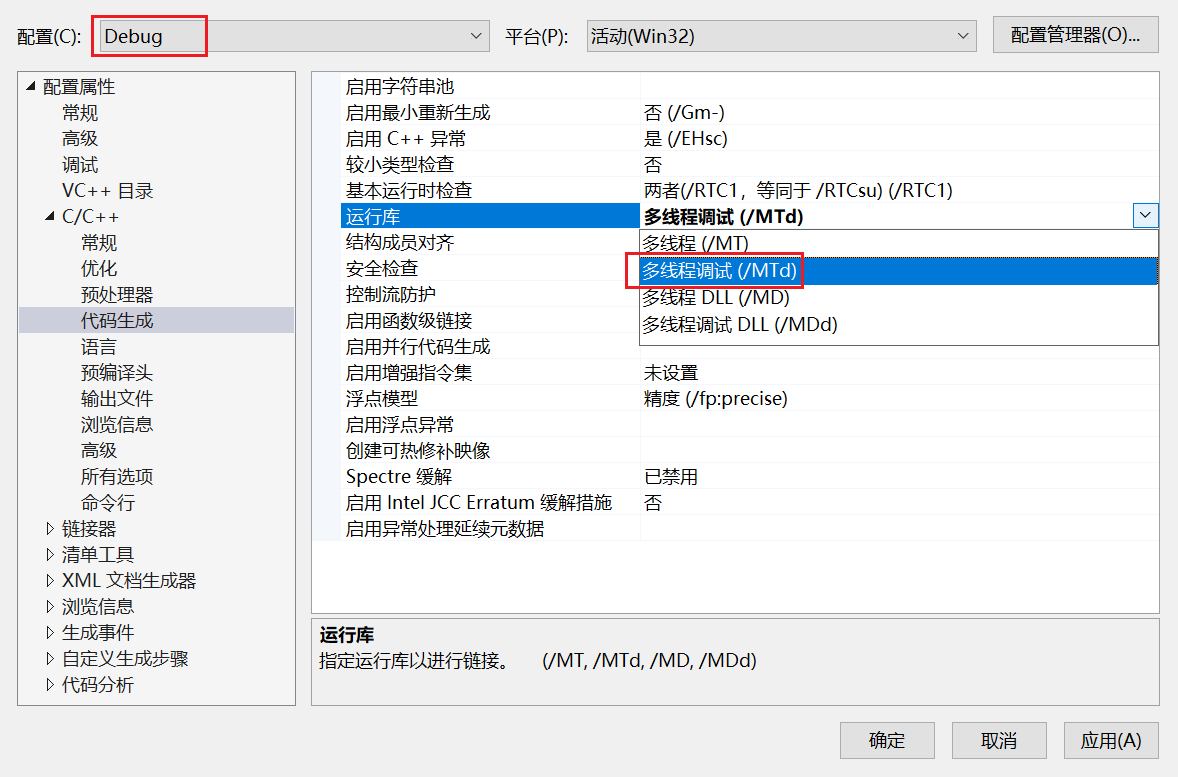The height and width of the screenshot is (777, 1178).
Task: Collapse the 配置属性 tree node
Action: [x=31, y=86]
